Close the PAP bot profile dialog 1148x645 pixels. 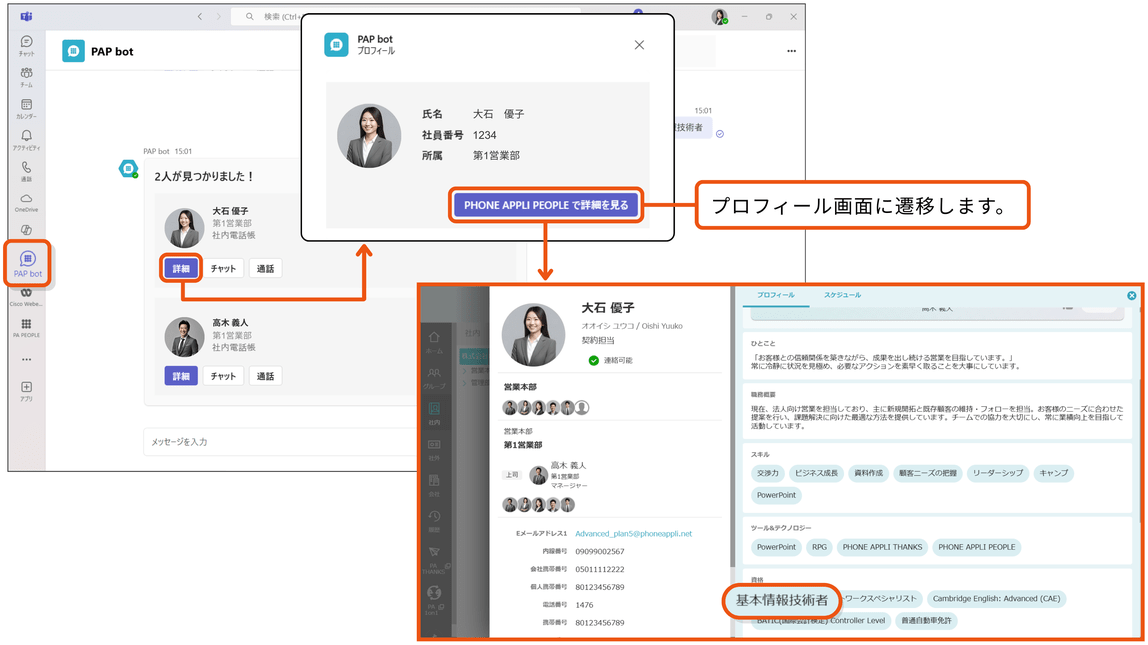coord(639,45)
